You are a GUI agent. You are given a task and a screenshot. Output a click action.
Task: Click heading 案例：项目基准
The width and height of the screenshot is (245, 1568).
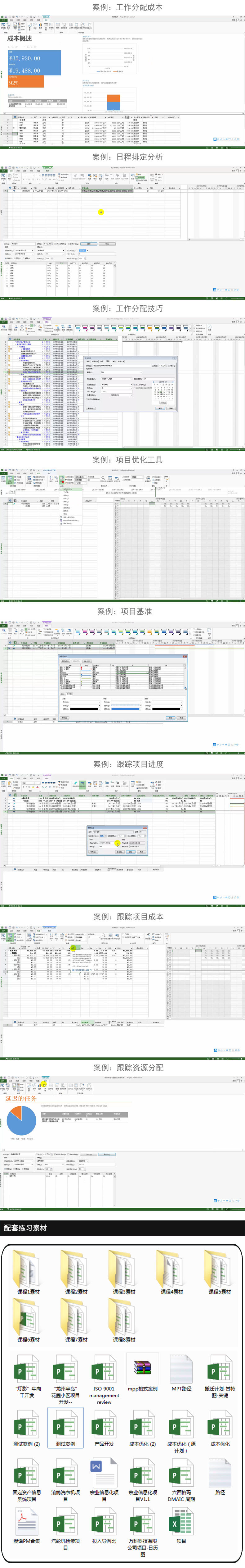[x=125, y=611]
